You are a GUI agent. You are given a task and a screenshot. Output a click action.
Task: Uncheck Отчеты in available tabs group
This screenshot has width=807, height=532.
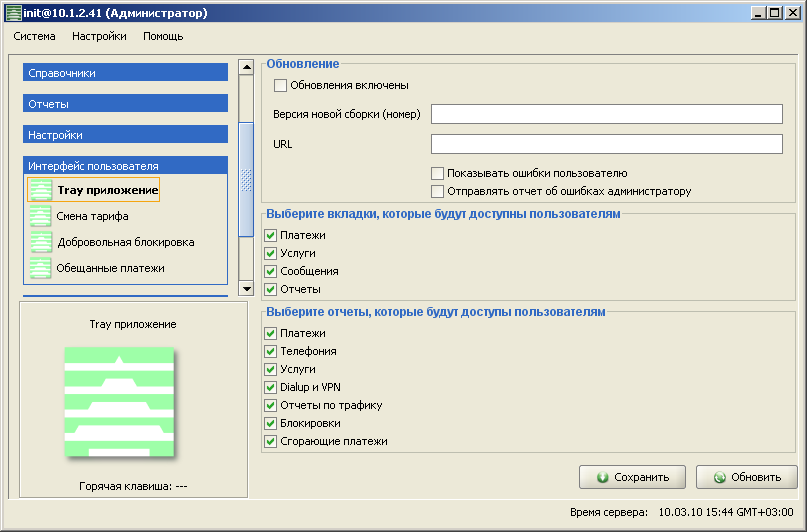(270, 290)
